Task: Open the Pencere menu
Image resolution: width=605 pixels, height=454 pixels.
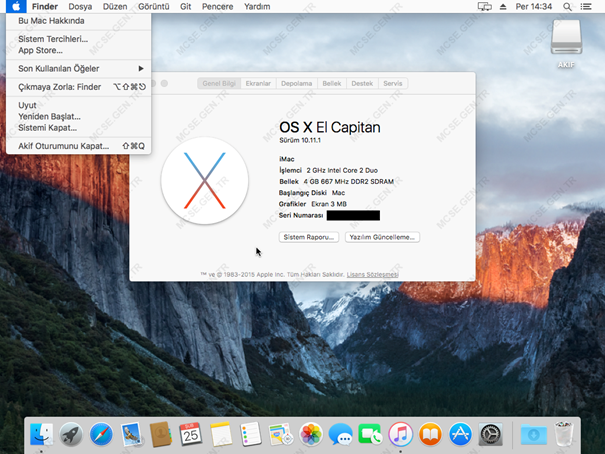Action: pyautogui.click(x=218, y=7)
